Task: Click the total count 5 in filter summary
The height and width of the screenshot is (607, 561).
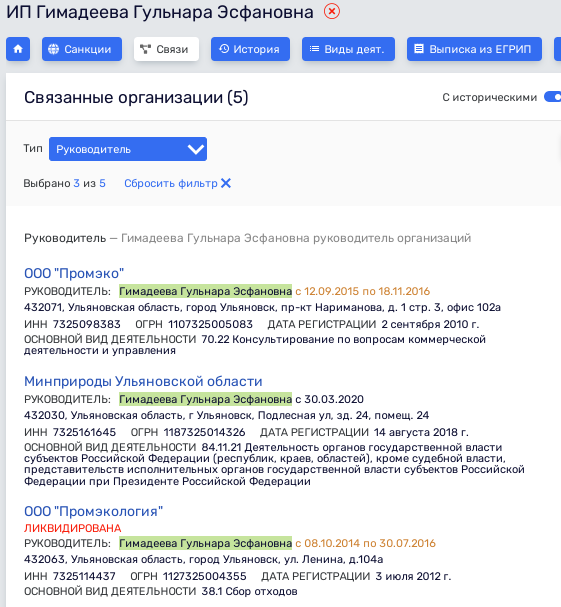Action: [102, 183]
